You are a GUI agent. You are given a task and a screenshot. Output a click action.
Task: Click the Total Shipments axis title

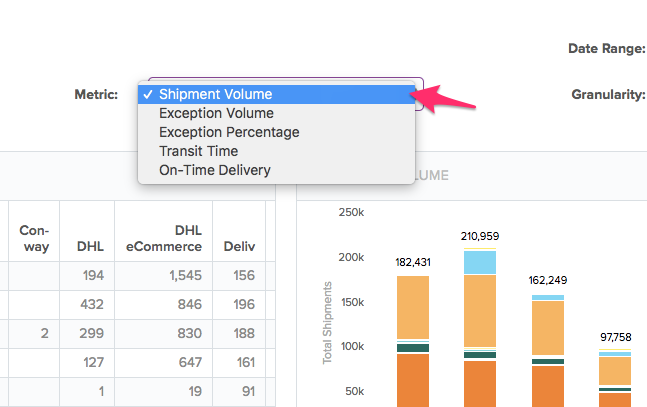point(327,323)
